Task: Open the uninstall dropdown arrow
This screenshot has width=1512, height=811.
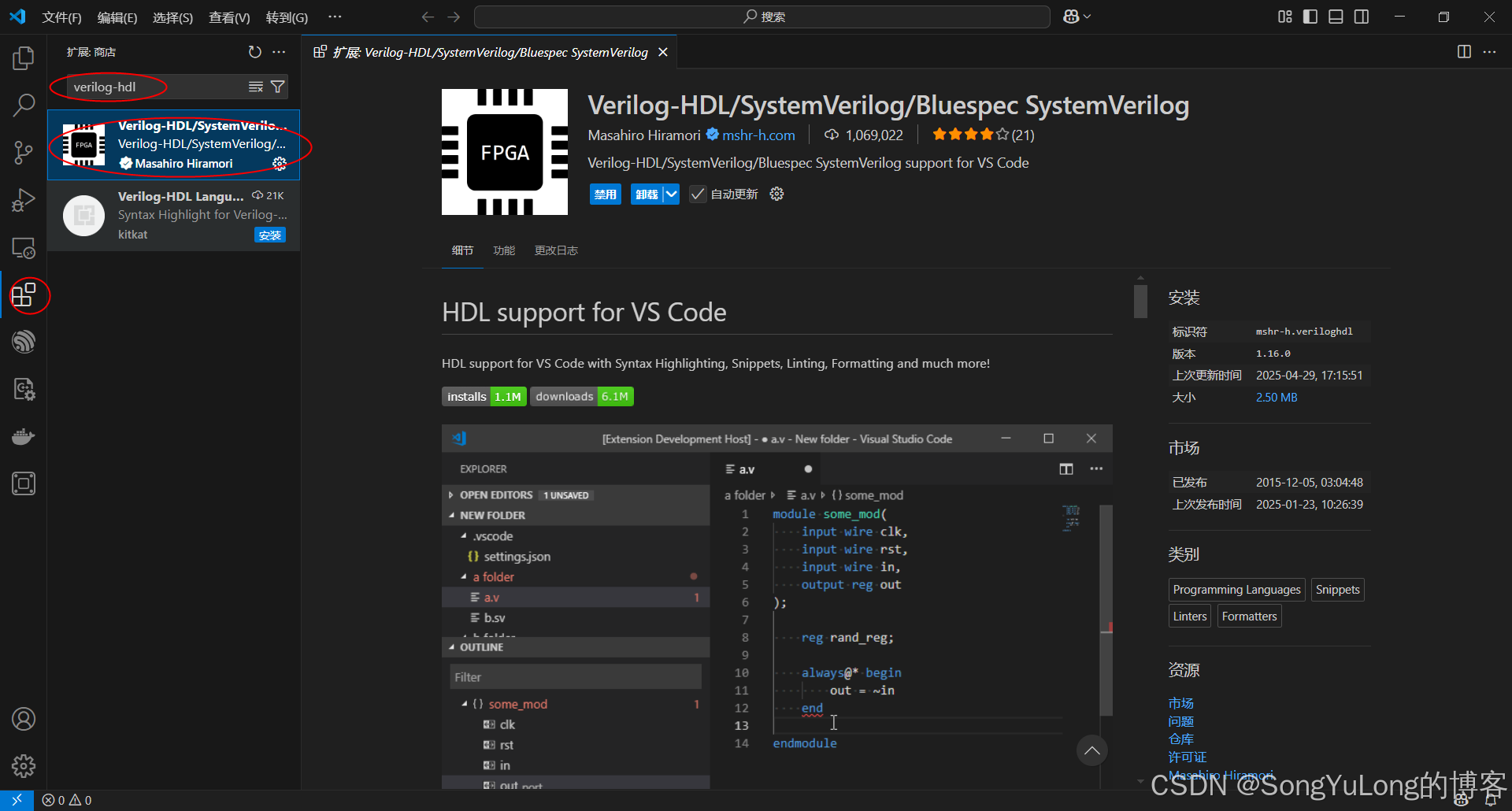Action: click(671, 194)
